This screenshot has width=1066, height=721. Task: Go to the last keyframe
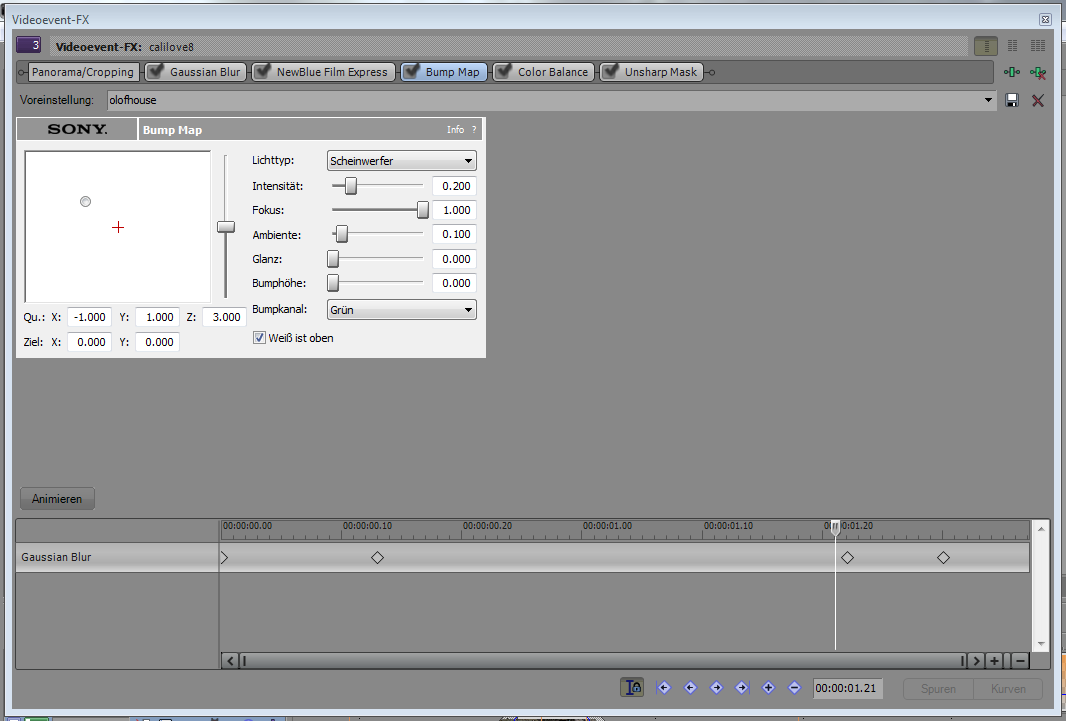tap(742, 687)
